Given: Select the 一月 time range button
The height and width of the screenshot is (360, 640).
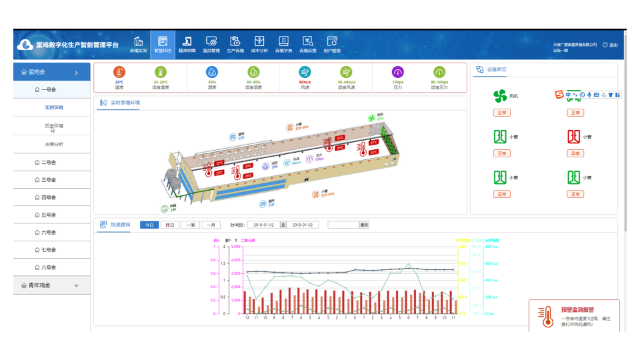Looking at the screenshot, I should click(x=211, y=225).
